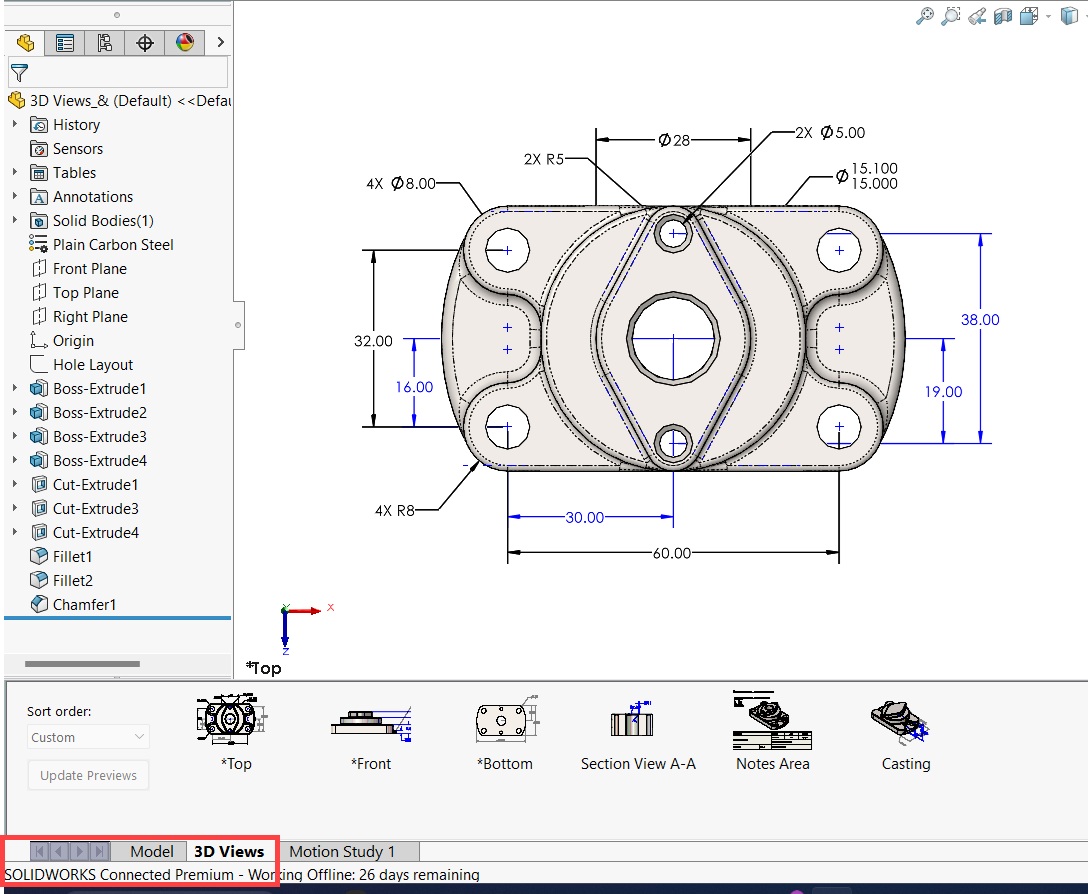1088x894 pixels.
Task: Open the PropertyManager tab icon
Action: (65, 43)
